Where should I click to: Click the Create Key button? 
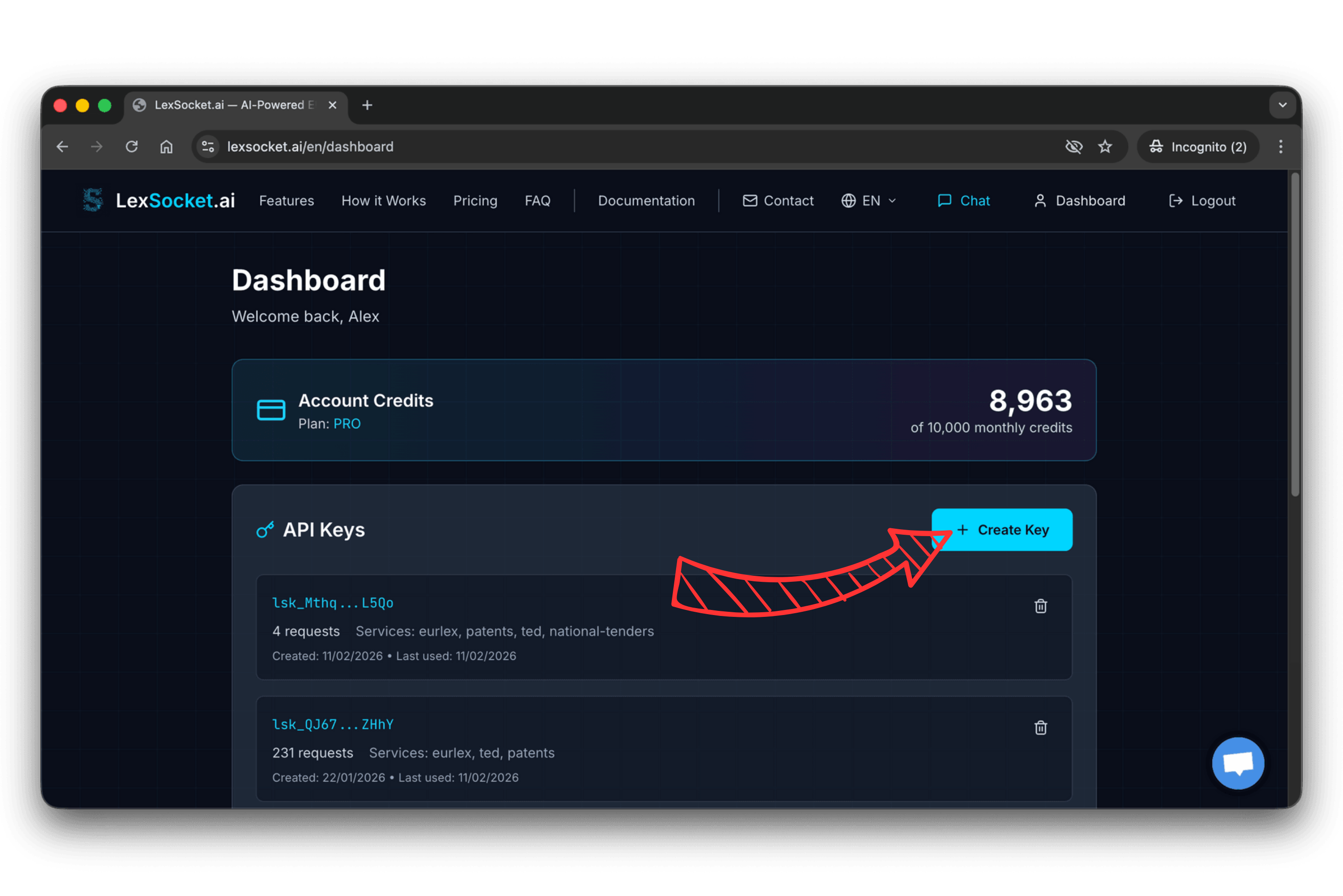click(1002, 530)
